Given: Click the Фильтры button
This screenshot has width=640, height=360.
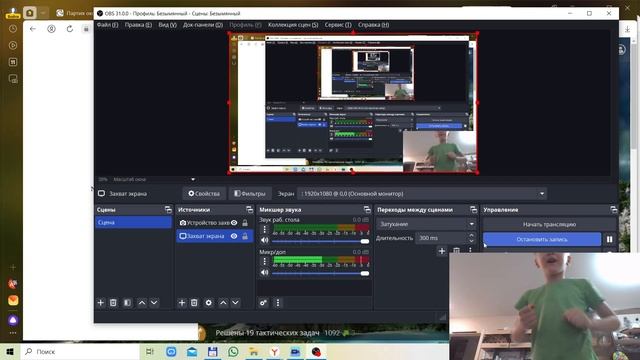Looking at the screenshot, I should pyautogui.click(x=249, y=193).
